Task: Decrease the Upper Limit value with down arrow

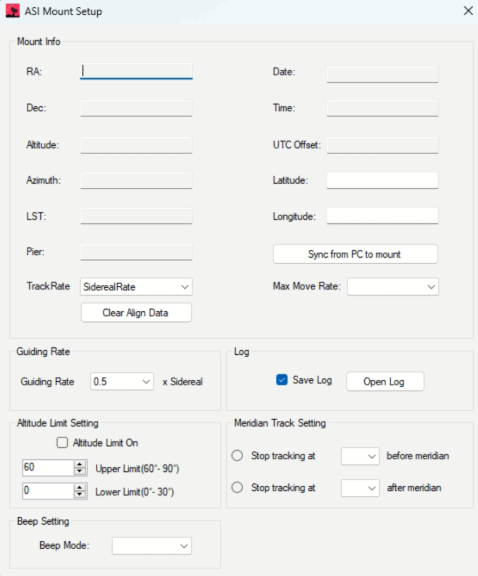Action: tap(80, 472)
